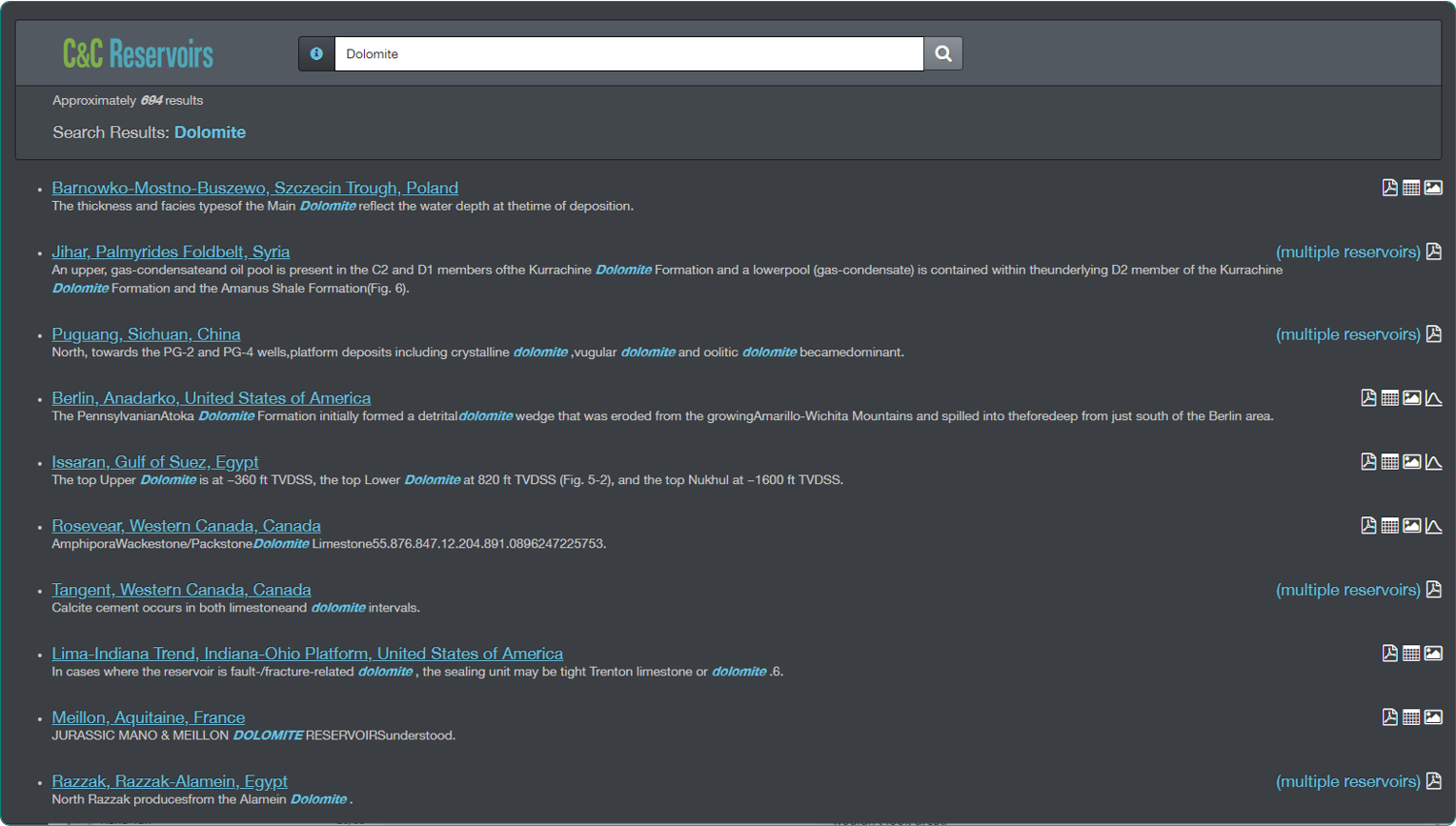Focus the Dolomite search input field

629,53
